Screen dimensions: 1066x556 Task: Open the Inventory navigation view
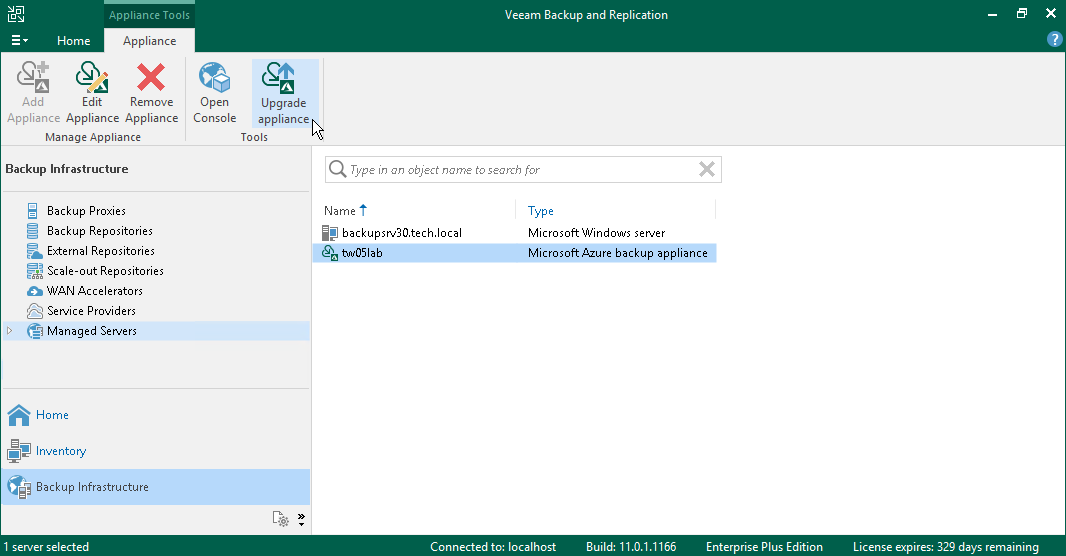tap(156, 451)
